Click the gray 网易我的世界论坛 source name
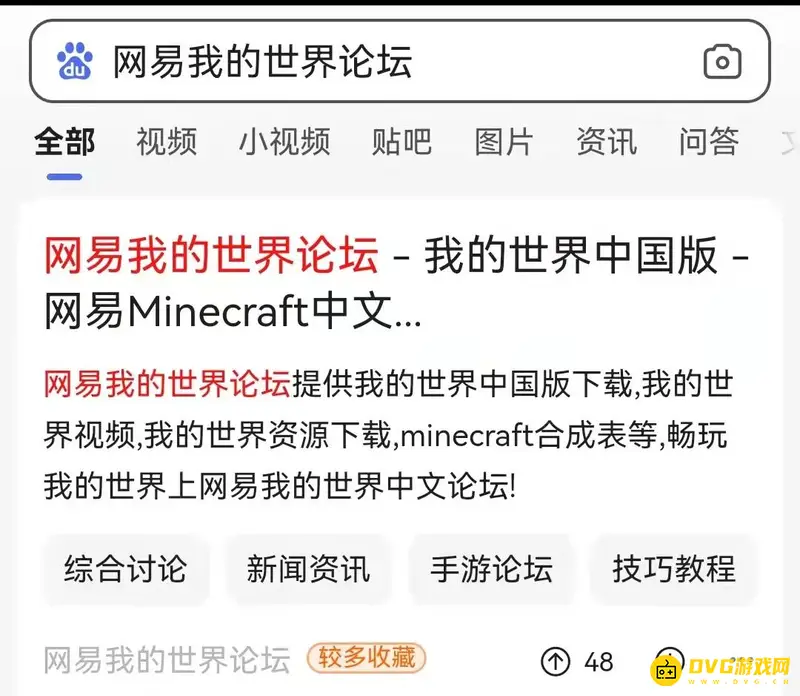This screenshot has height=696, width=800. click(167, 660)
